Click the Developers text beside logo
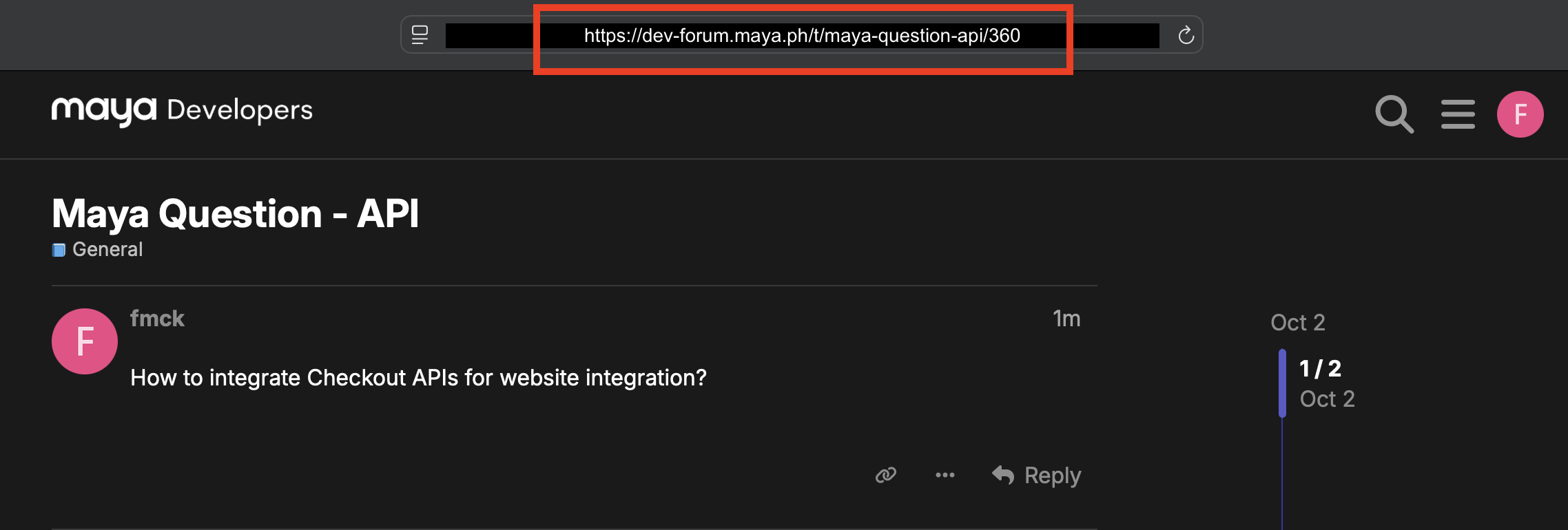This screenshot has height=530, width=1568. 240,110
